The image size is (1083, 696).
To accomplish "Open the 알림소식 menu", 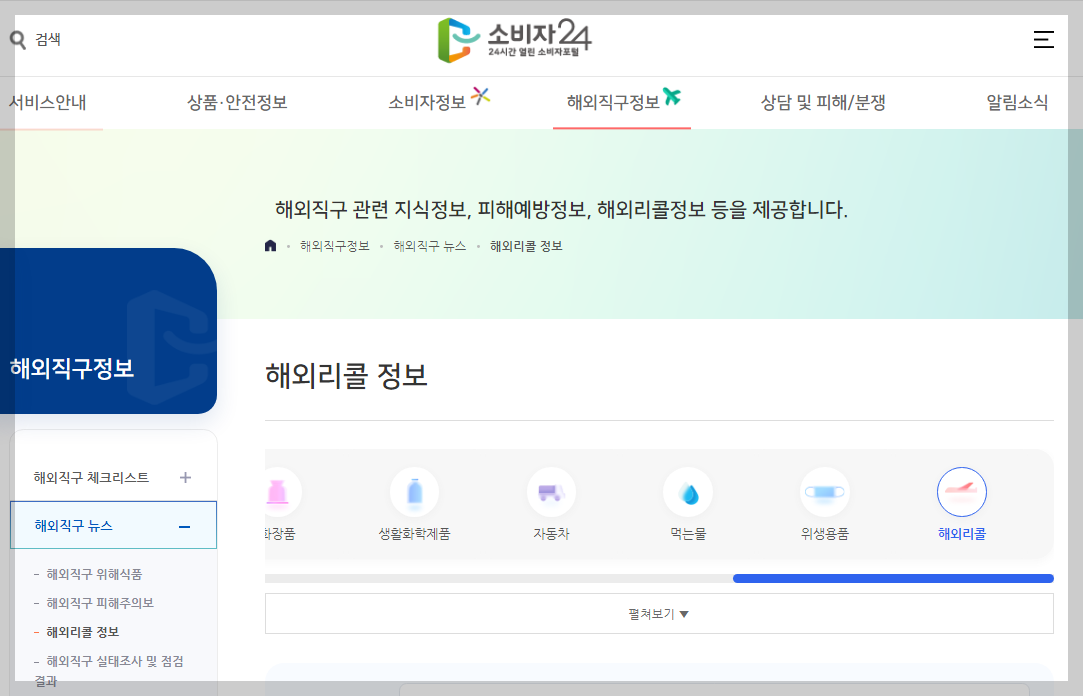I will [x=1017, y=103].
